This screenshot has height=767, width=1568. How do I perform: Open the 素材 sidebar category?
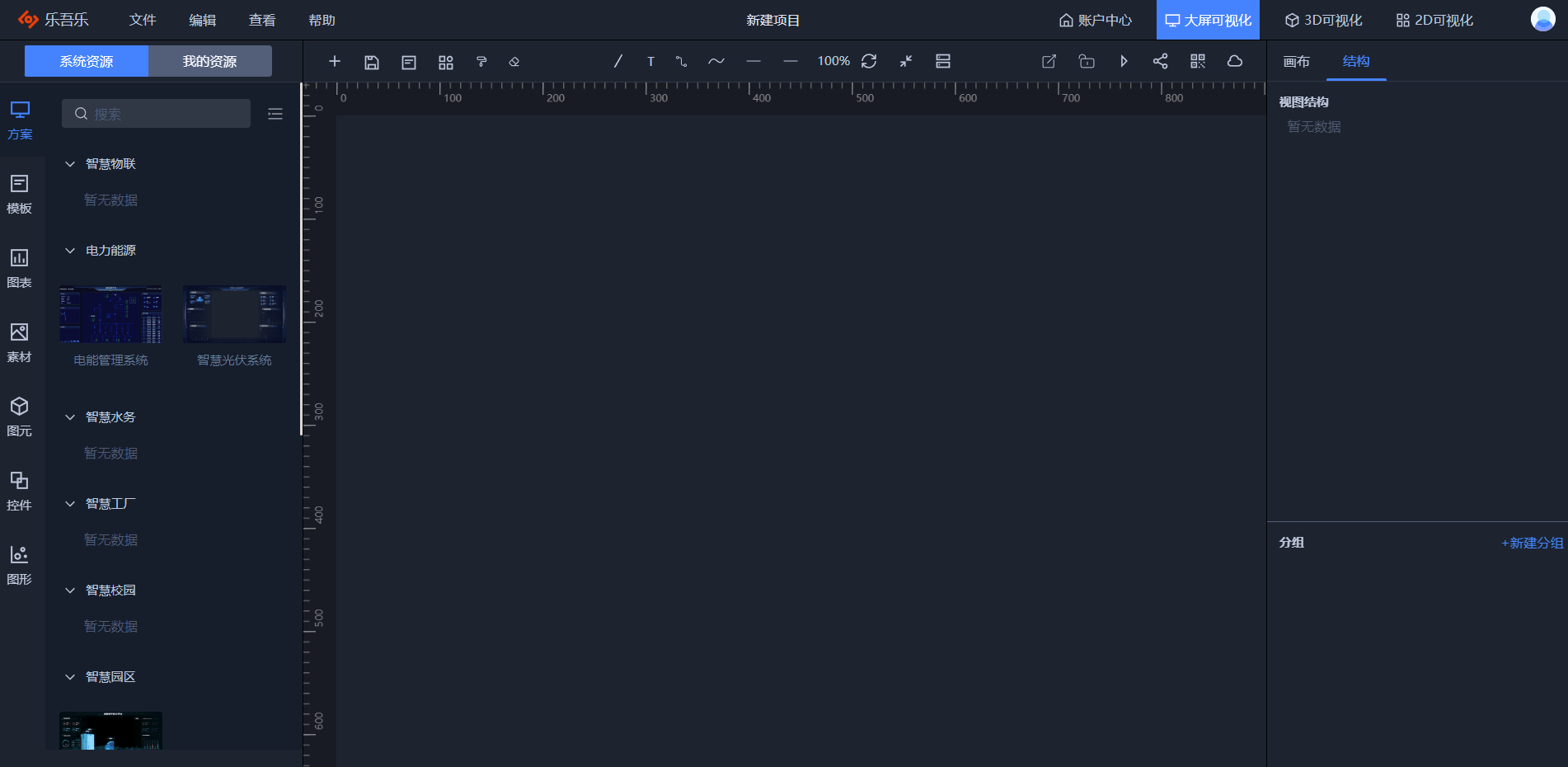20,343
